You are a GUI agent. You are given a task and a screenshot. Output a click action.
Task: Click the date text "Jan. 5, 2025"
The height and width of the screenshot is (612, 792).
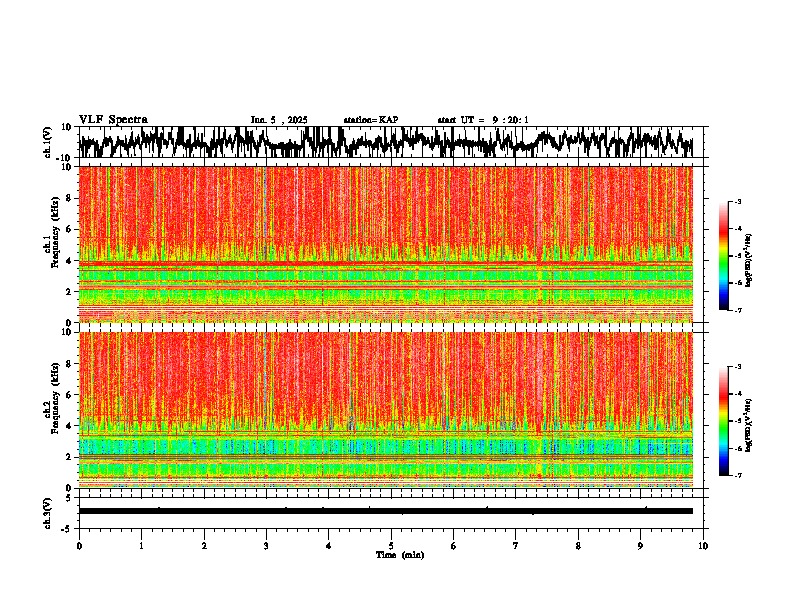point(279,120)
